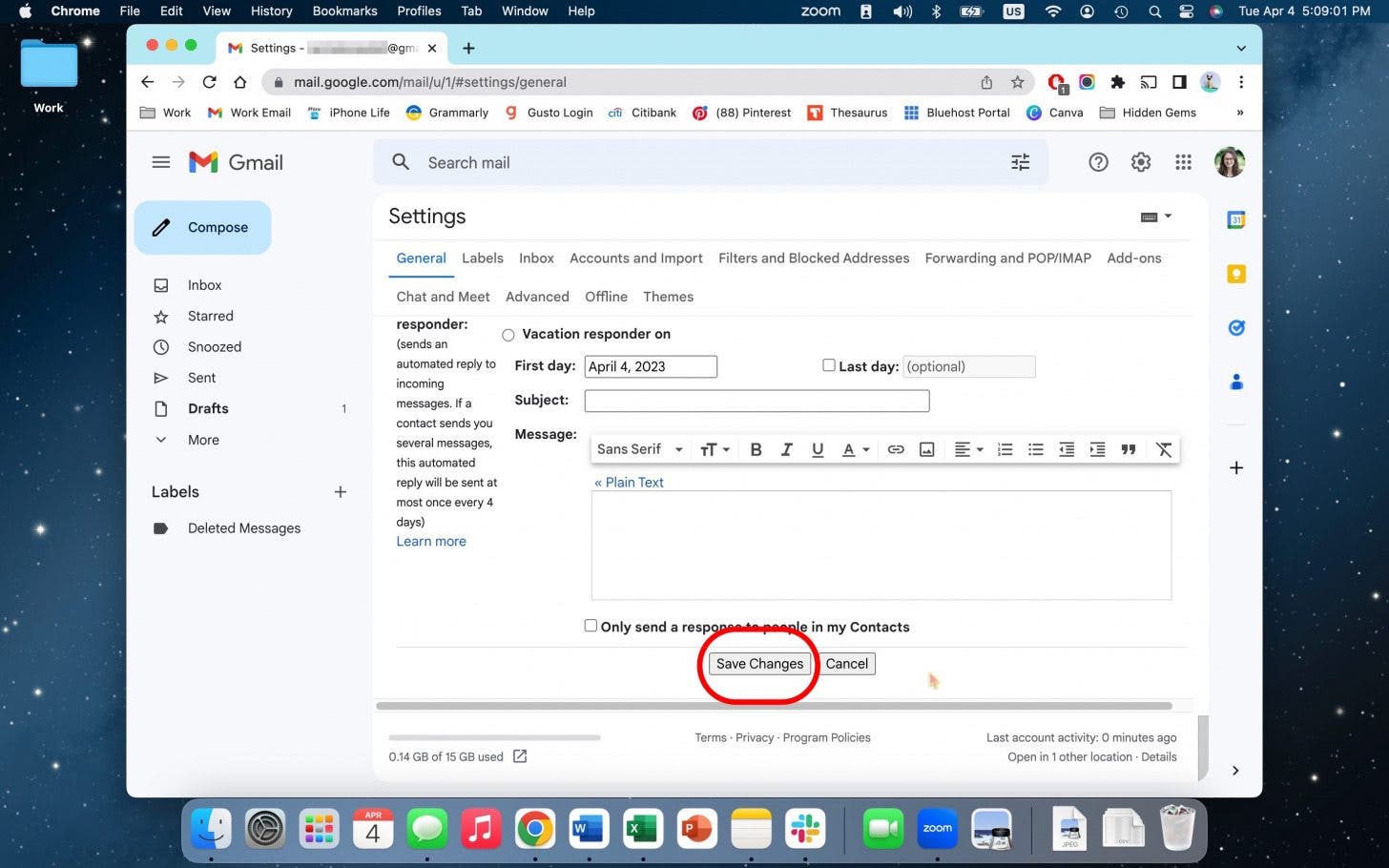The width and height of the screenshot is (1389, 868).
Task: Check the Last day checkbox
Action: tap(829, 365)
